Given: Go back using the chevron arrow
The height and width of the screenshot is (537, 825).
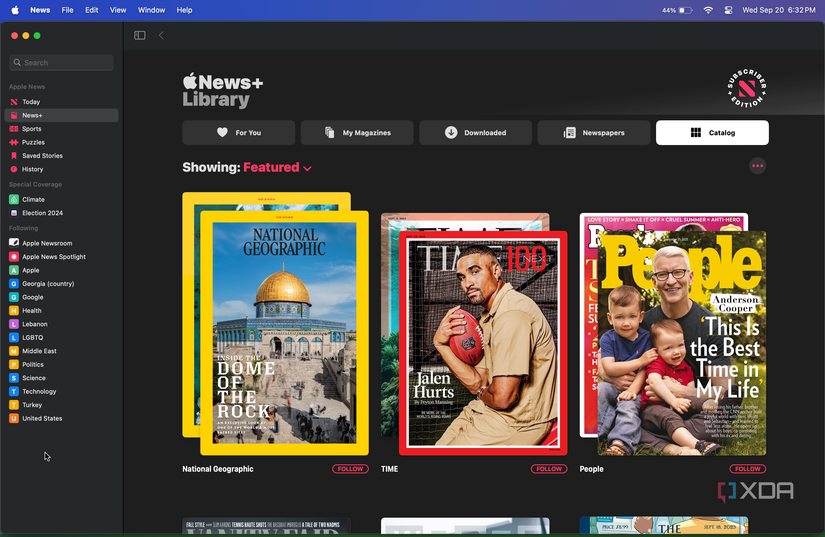Looking at the screenshot, I should (161, 35).
